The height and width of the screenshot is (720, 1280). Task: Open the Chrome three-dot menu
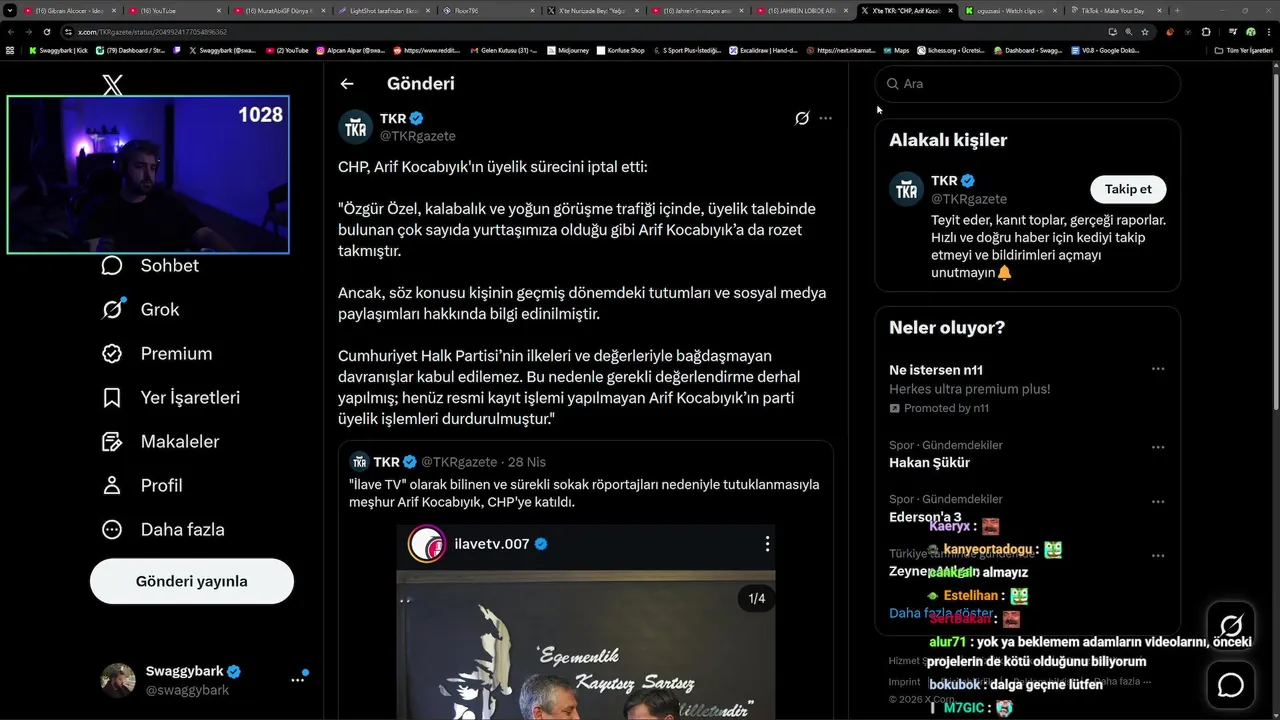pyautogui.click(x=1268, y=32)
